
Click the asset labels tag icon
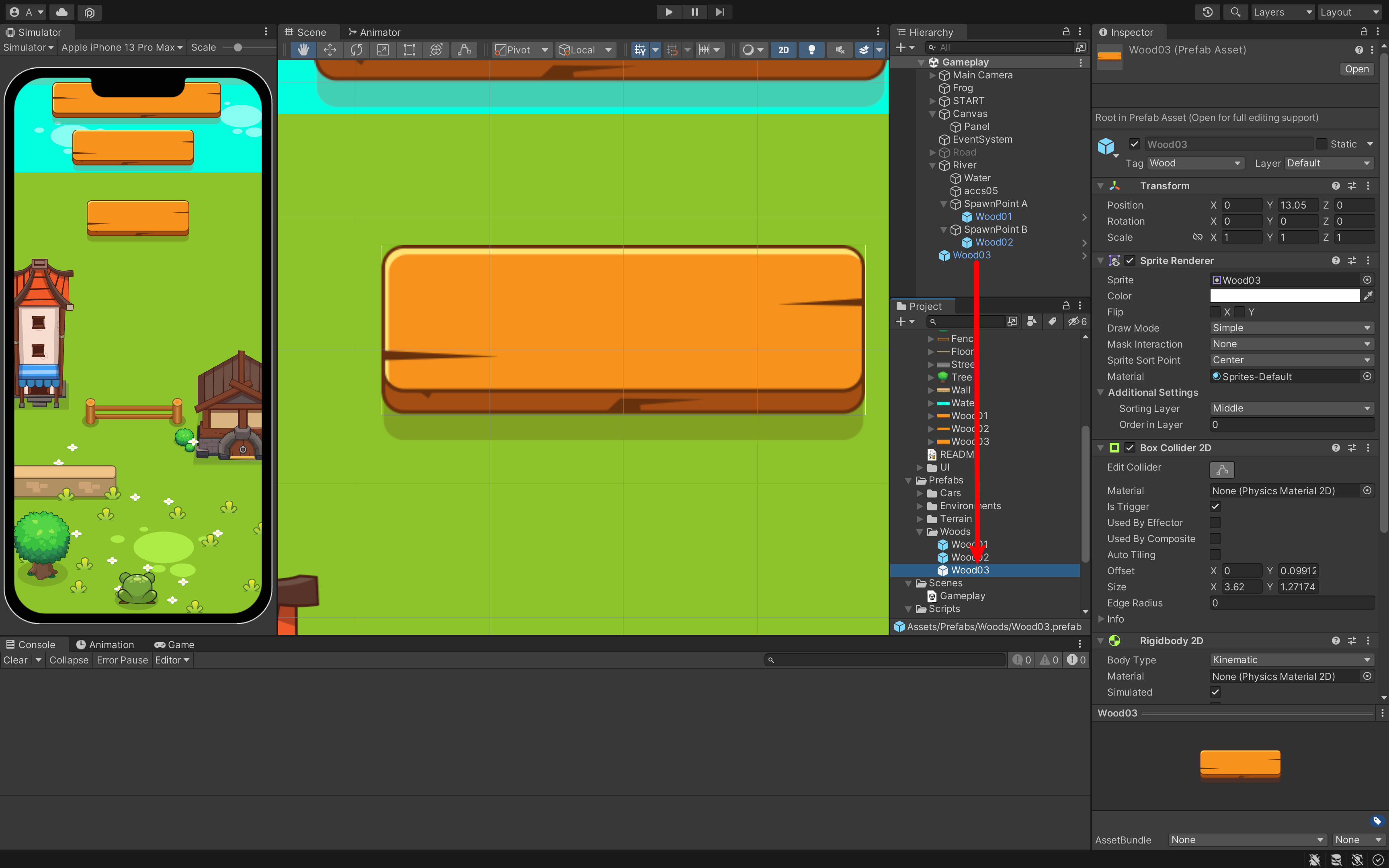coord(1377,821)
